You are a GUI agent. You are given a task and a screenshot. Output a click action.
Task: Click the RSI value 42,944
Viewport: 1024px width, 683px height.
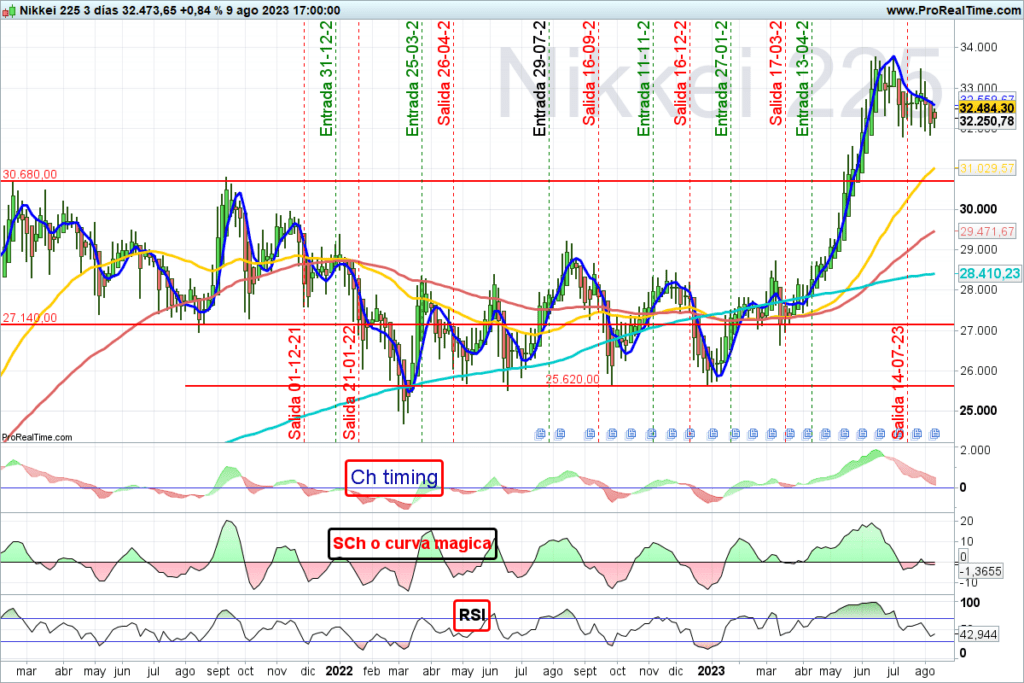pyautogui.click(x=978, y=634)
